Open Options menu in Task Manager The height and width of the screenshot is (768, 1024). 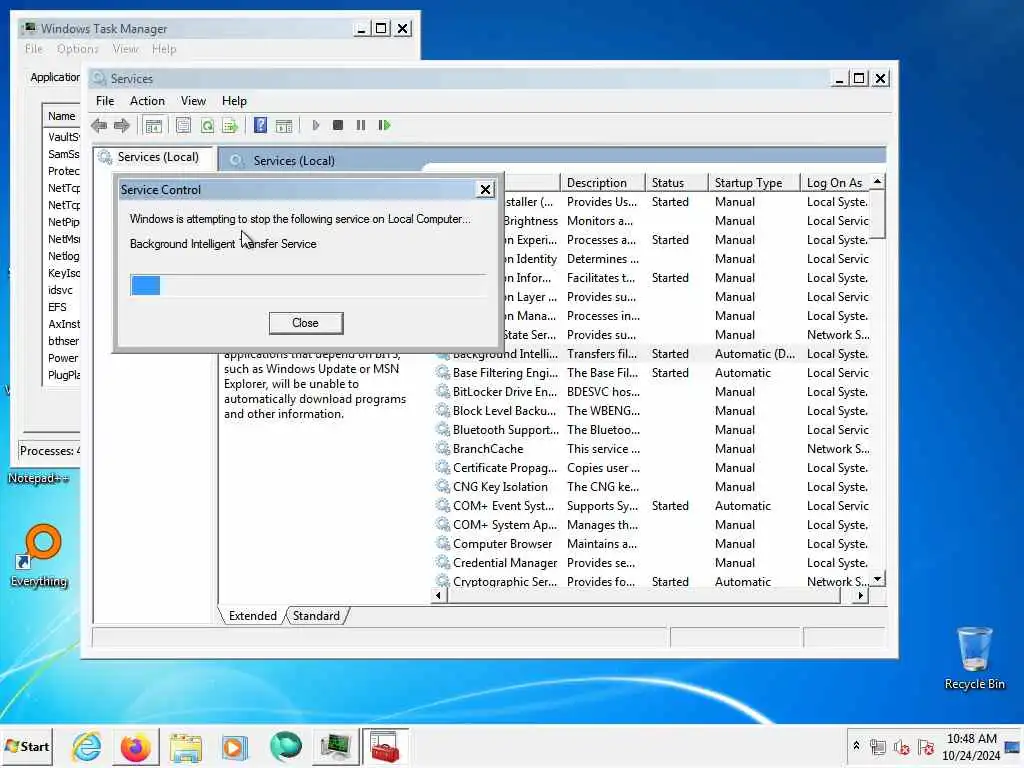coord(77,49)
